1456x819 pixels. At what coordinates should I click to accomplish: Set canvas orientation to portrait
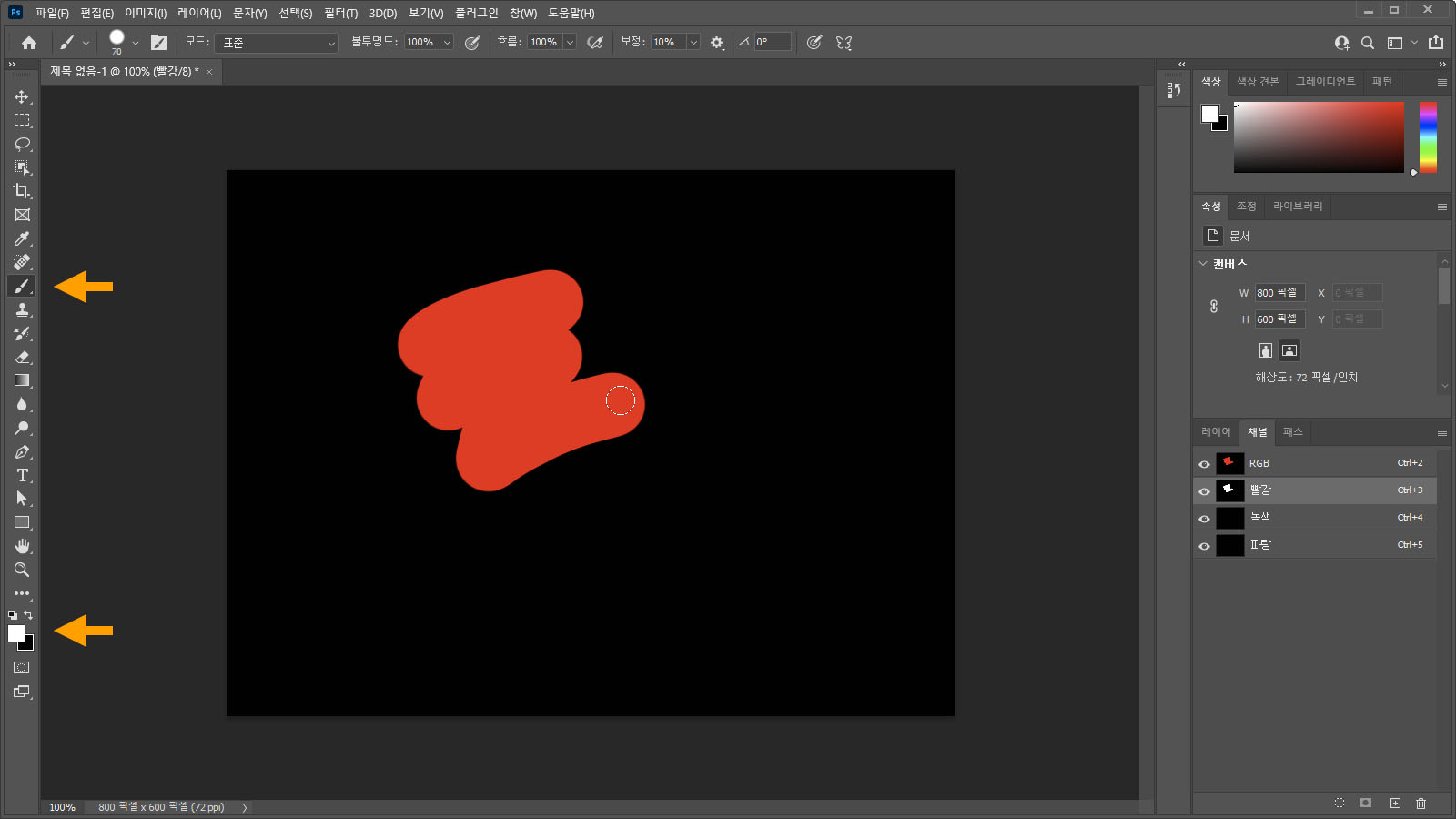click(x=1265, y=350)
